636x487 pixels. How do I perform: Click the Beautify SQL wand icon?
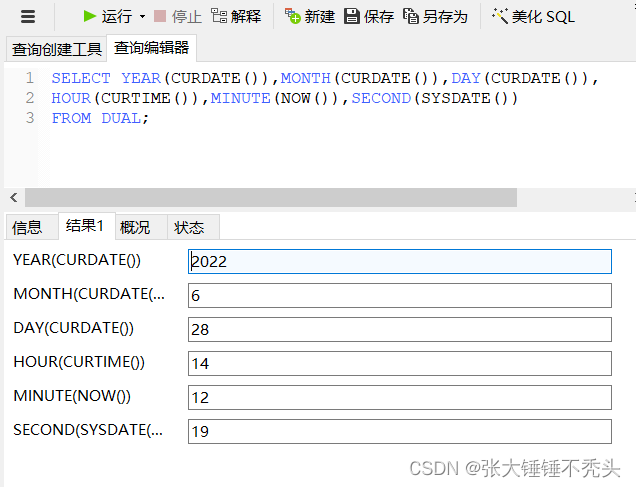[x=500, y=16]
